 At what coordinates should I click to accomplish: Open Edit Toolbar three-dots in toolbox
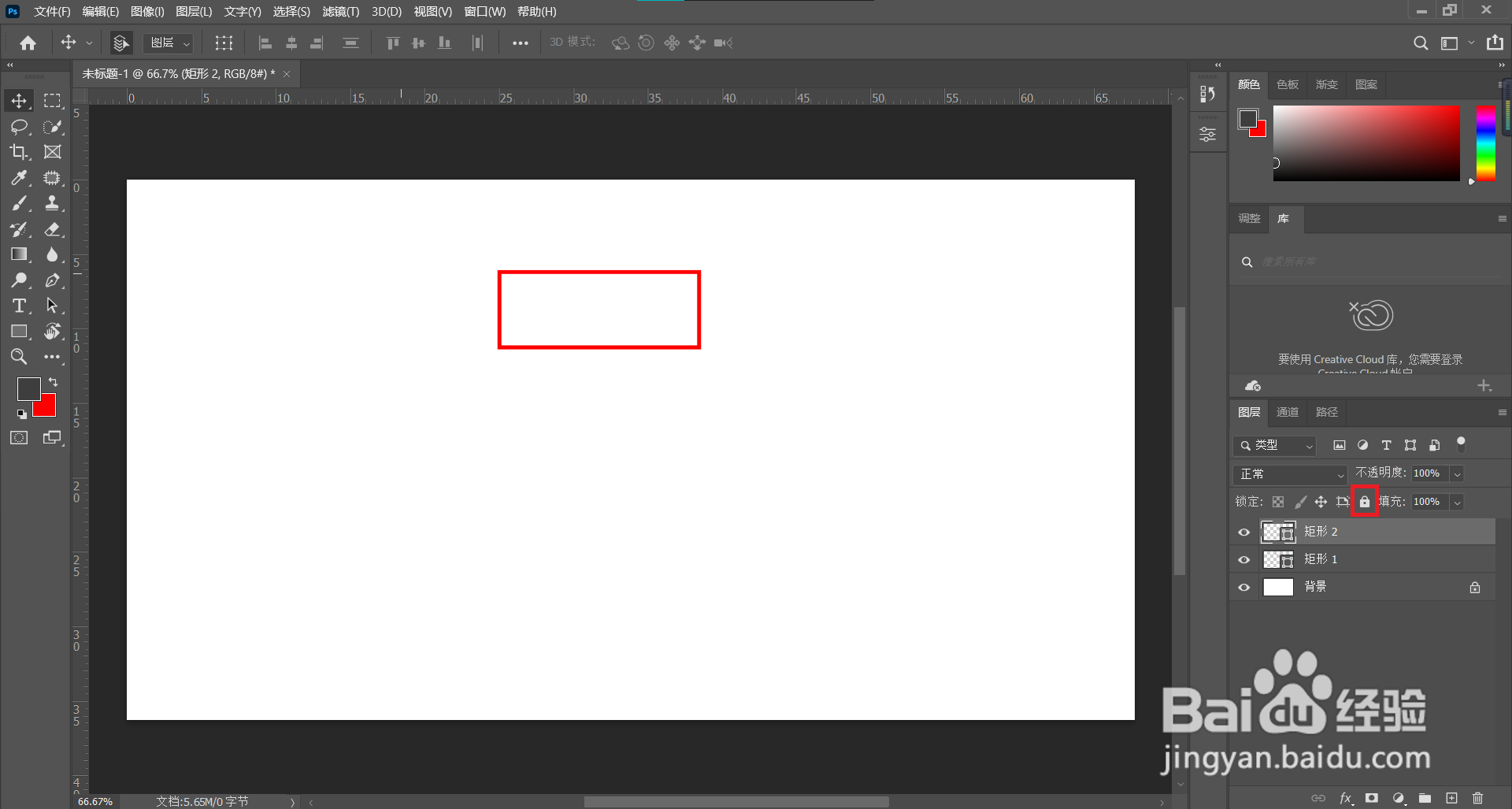click(x=52, y=357)
